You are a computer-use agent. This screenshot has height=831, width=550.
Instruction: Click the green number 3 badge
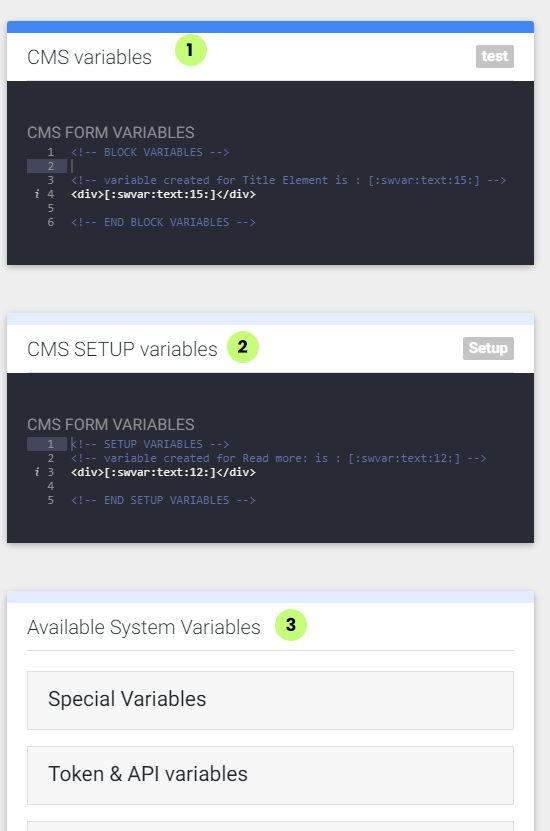[x=290, y=625]
